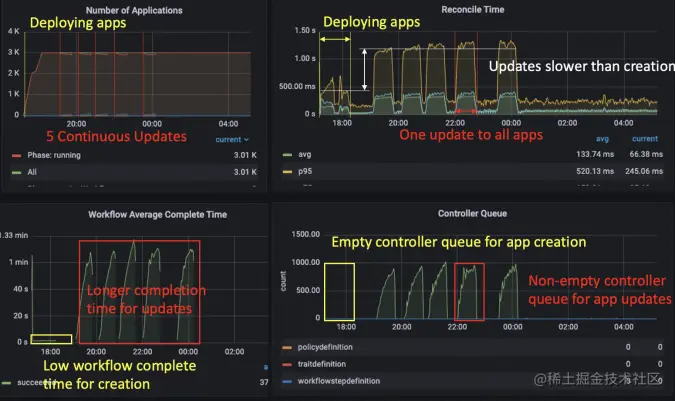The height and width of the screenshot is (401, 675).
Task: Click the '04:00' x-axis label in Controller Queue
Action: coord(624,327)
